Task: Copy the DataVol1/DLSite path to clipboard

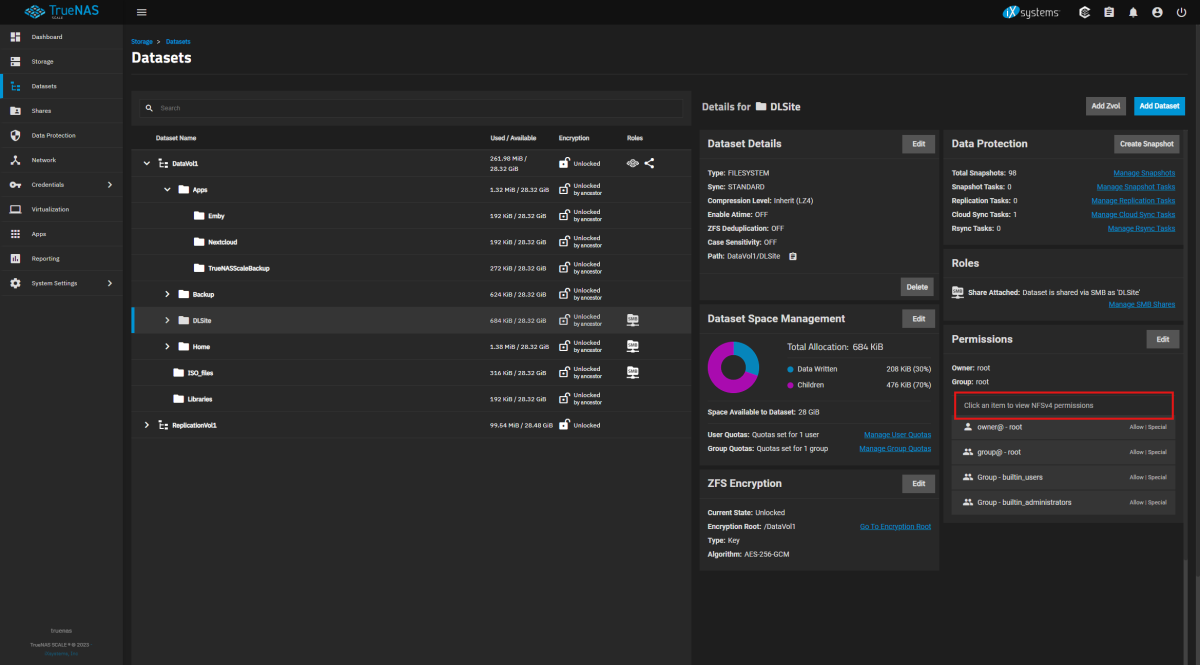Action: point(793,257)
